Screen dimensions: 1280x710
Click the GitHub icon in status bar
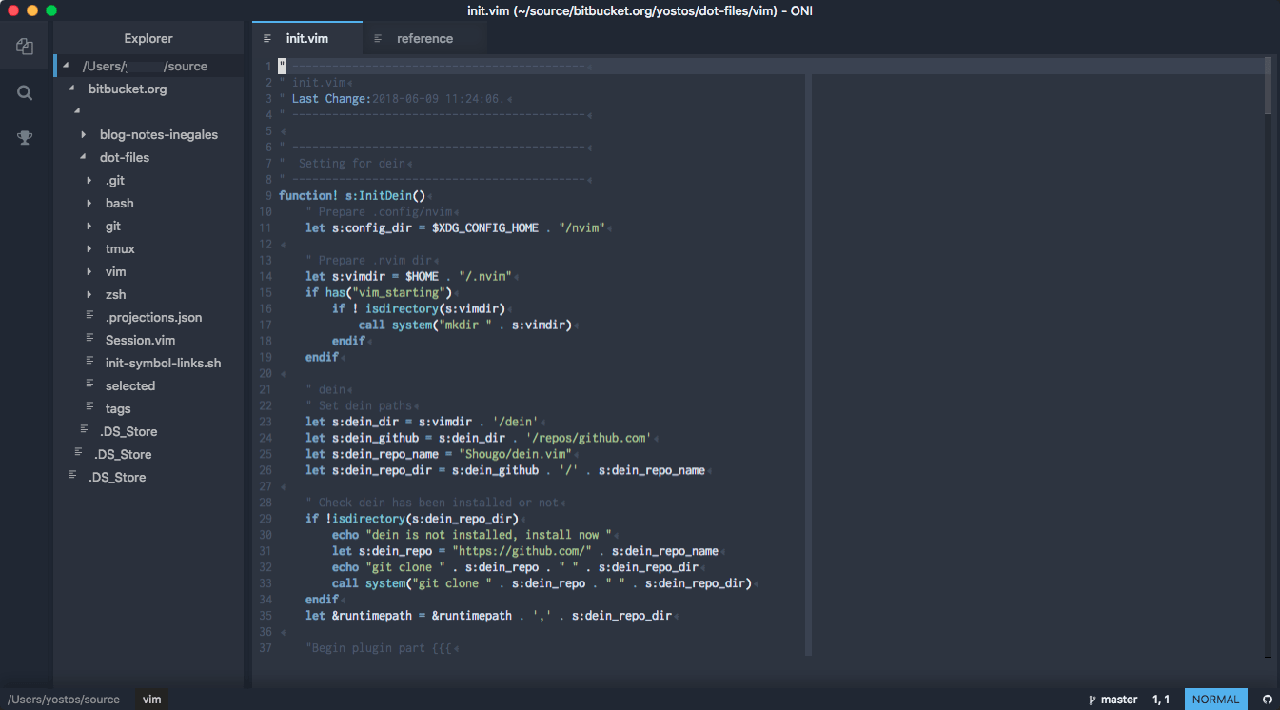[1267, 700]
